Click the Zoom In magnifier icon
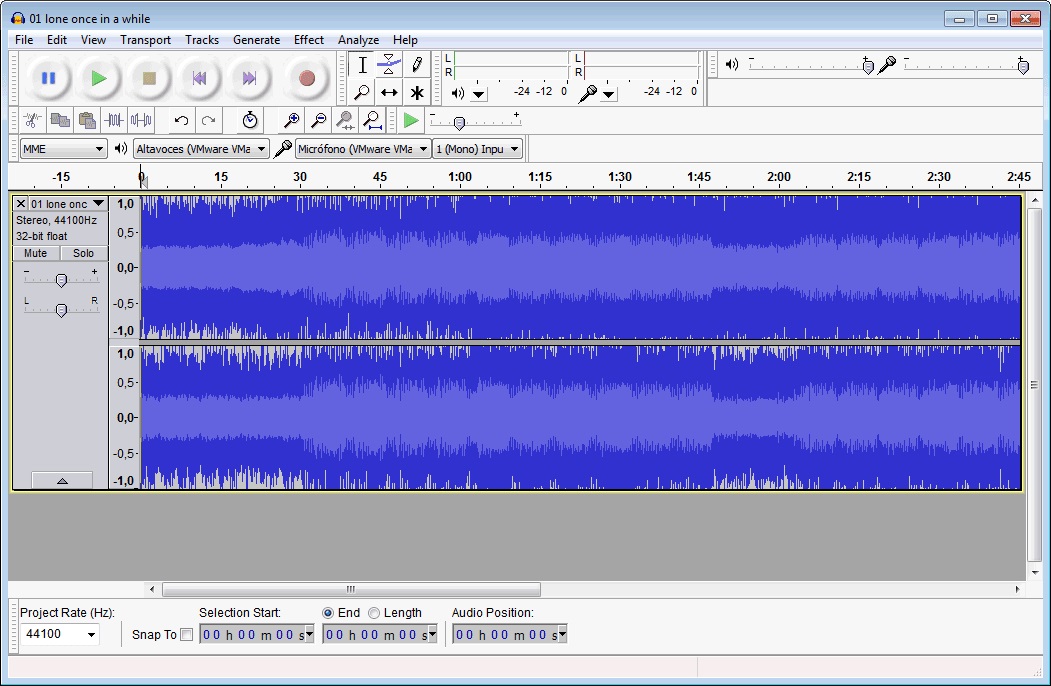 [x=291, y=121]
